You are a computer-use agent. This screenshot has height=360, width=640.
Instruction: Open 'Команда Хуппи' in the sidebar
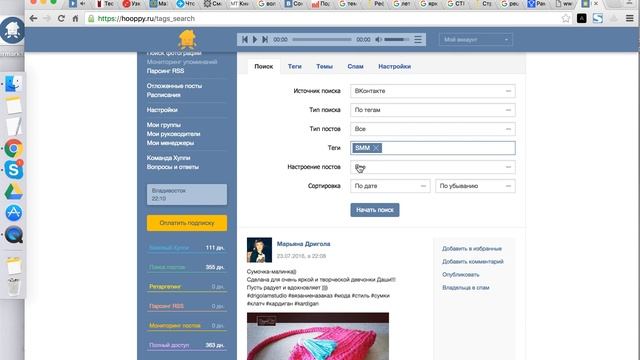pos(168,158)
